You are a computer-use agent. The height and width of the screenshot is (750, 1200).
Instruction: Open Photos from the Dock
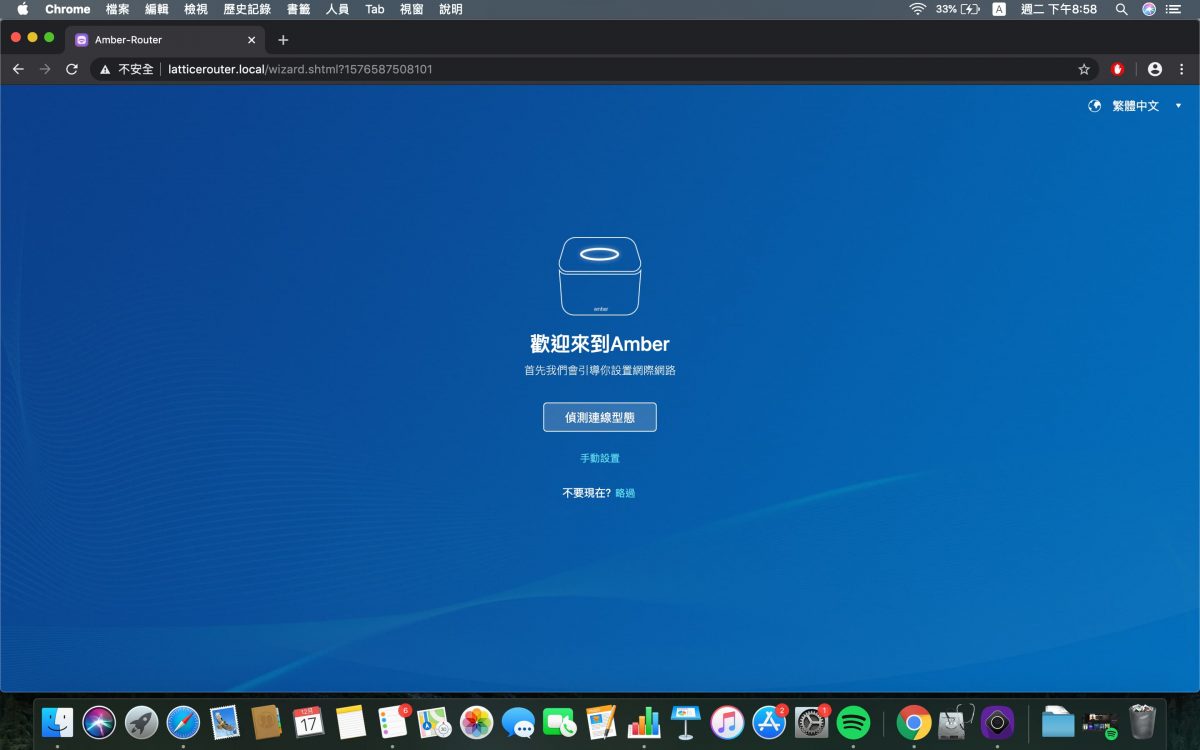tap(476, 721)
